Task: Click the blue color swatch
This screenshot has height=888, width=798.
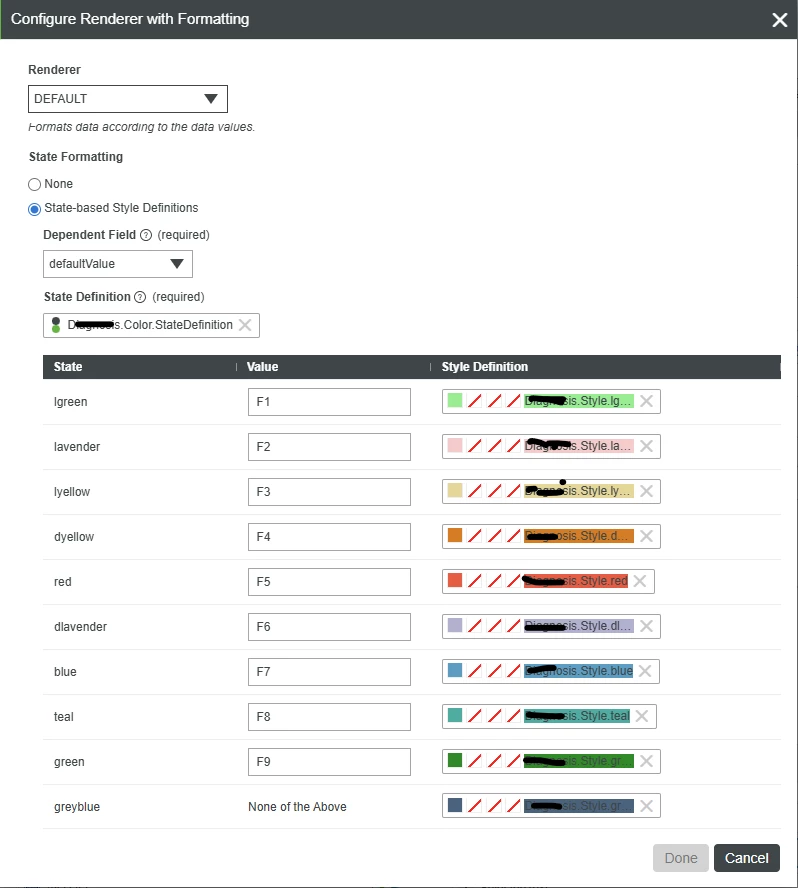Action: click(455, 671)
